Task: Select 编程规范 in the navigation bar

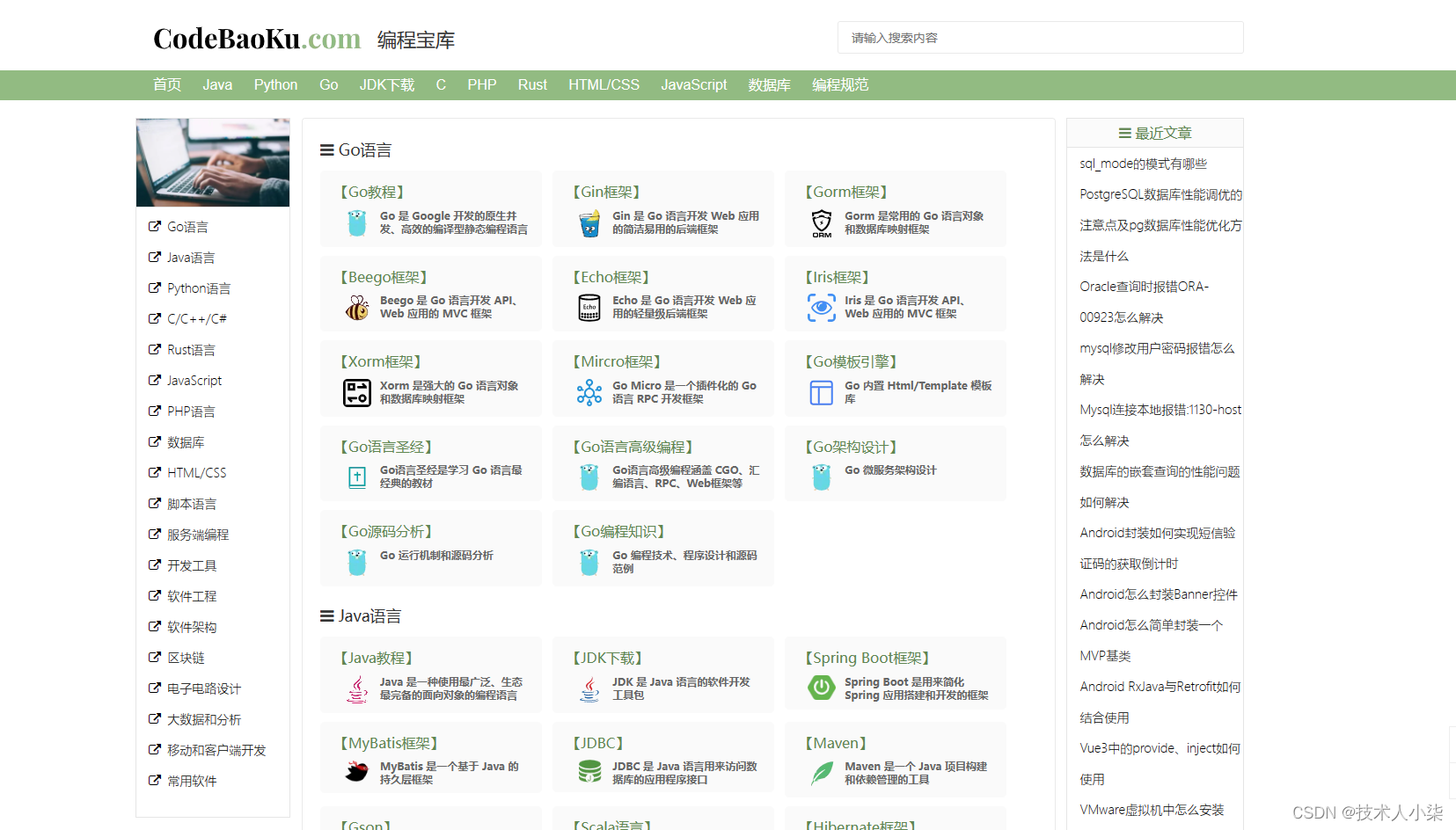Action: pos(840,85)
